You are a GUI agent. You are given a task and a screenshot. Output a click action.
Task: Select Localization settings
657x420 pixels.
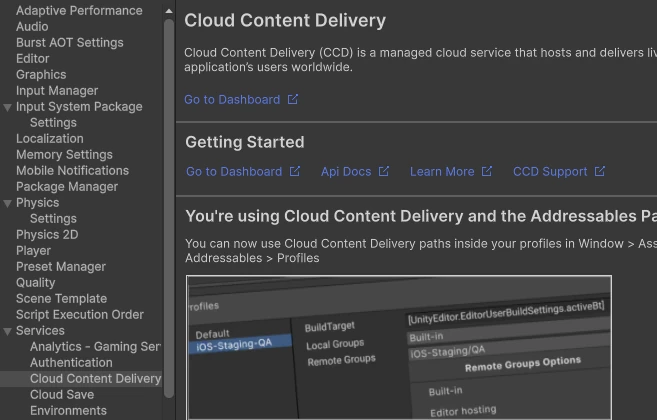[49, 138]
